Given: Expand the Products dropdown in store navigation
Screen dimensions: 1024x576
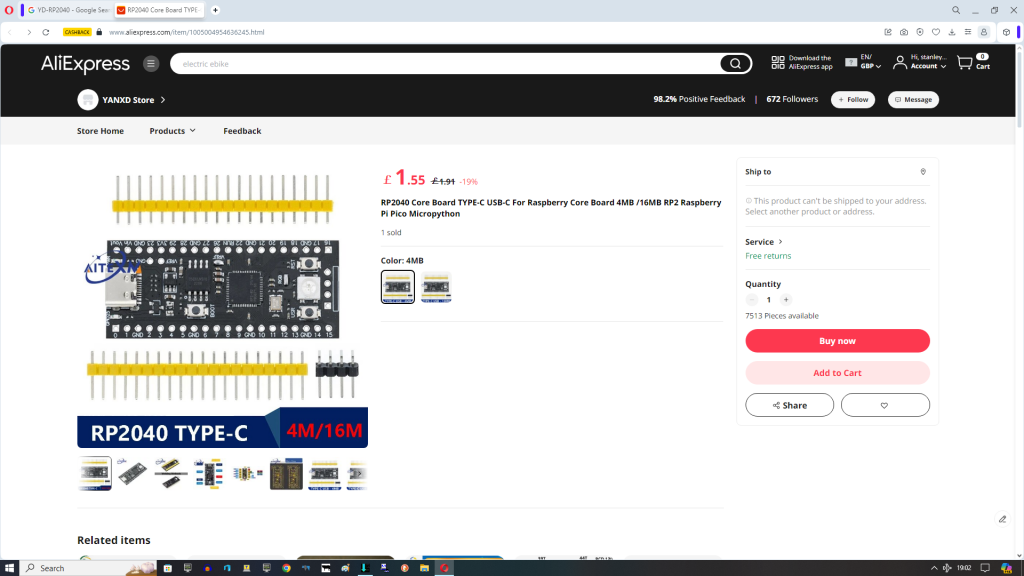Looking at the screenshot, I should click(172, 131).
